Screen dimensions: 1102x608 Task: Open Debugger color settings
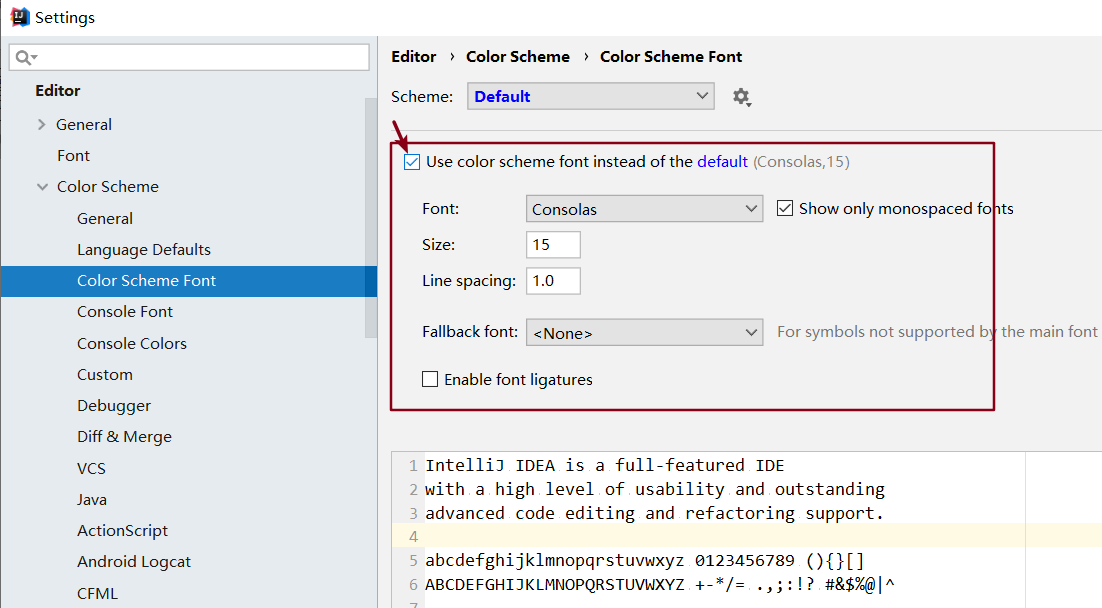pos(114,406)
